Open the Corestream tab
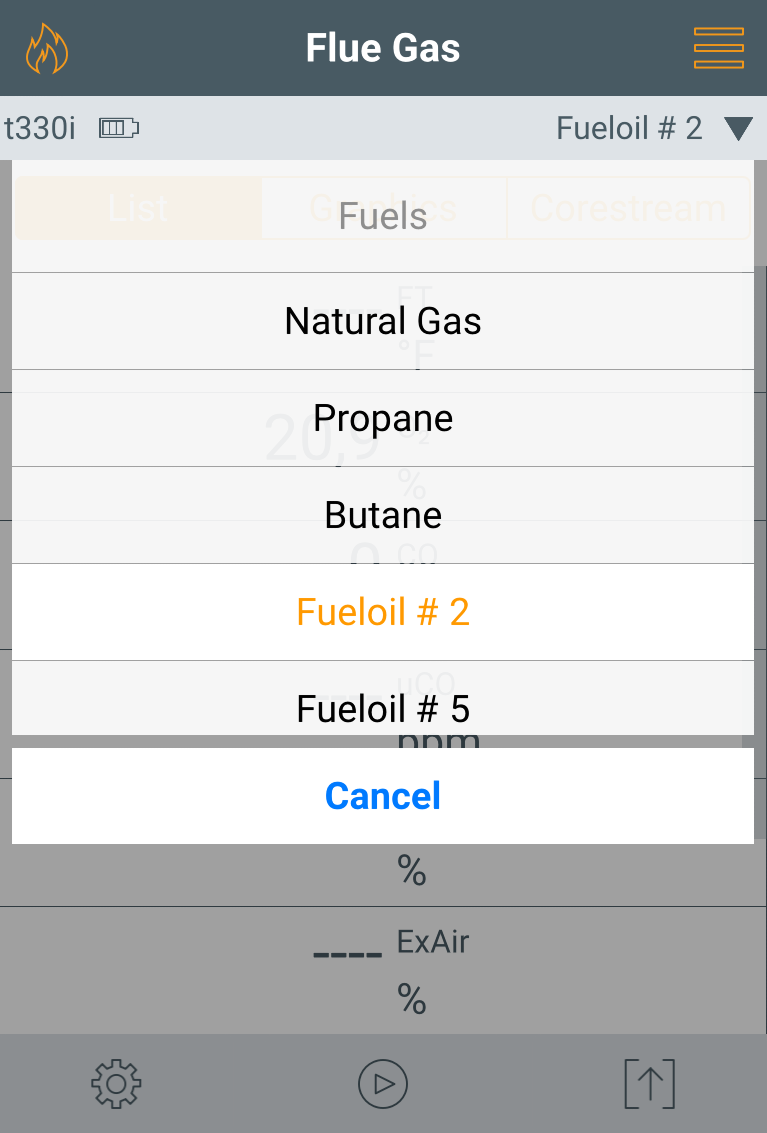The width and height of the screenshot is (767, 1133). [628, 208]
